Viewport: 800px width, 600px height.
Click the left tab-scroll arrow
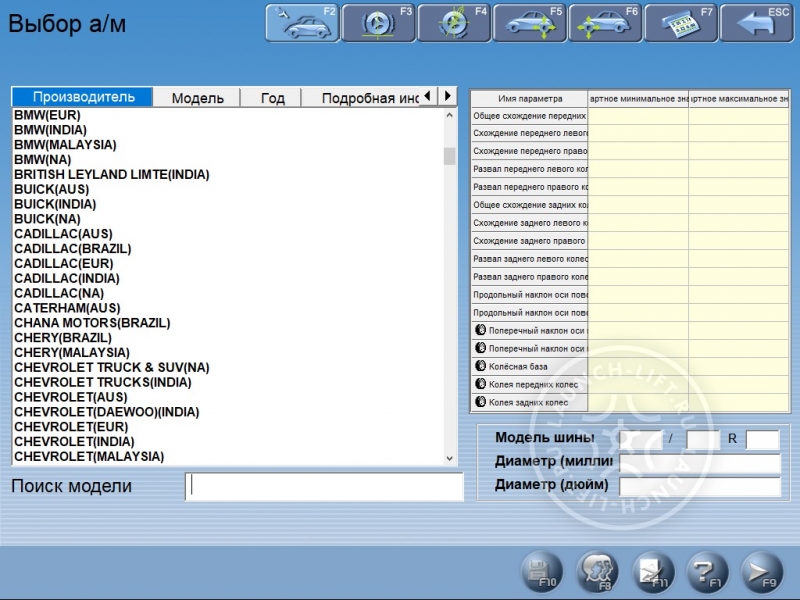pos(428,96)
